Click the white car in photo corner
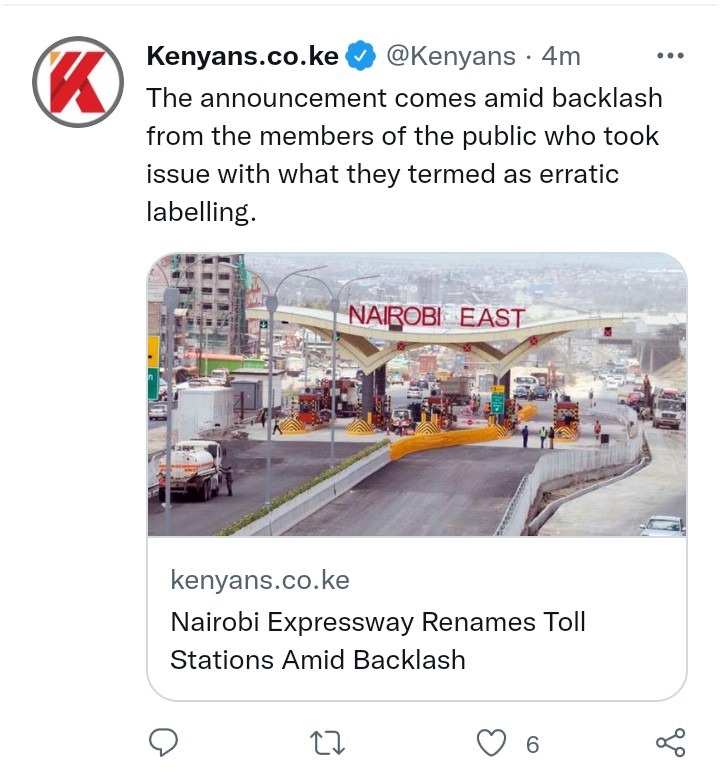The image size is (720, 776). [663, 526]
